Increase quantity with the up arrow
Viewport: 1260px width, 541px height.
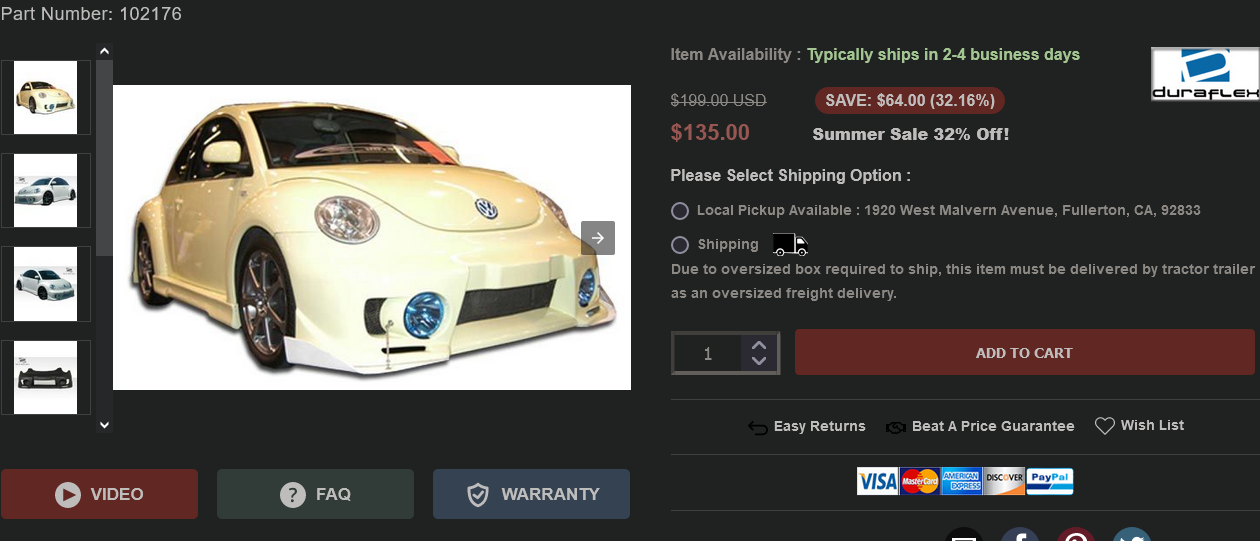(x=758, y=343)
